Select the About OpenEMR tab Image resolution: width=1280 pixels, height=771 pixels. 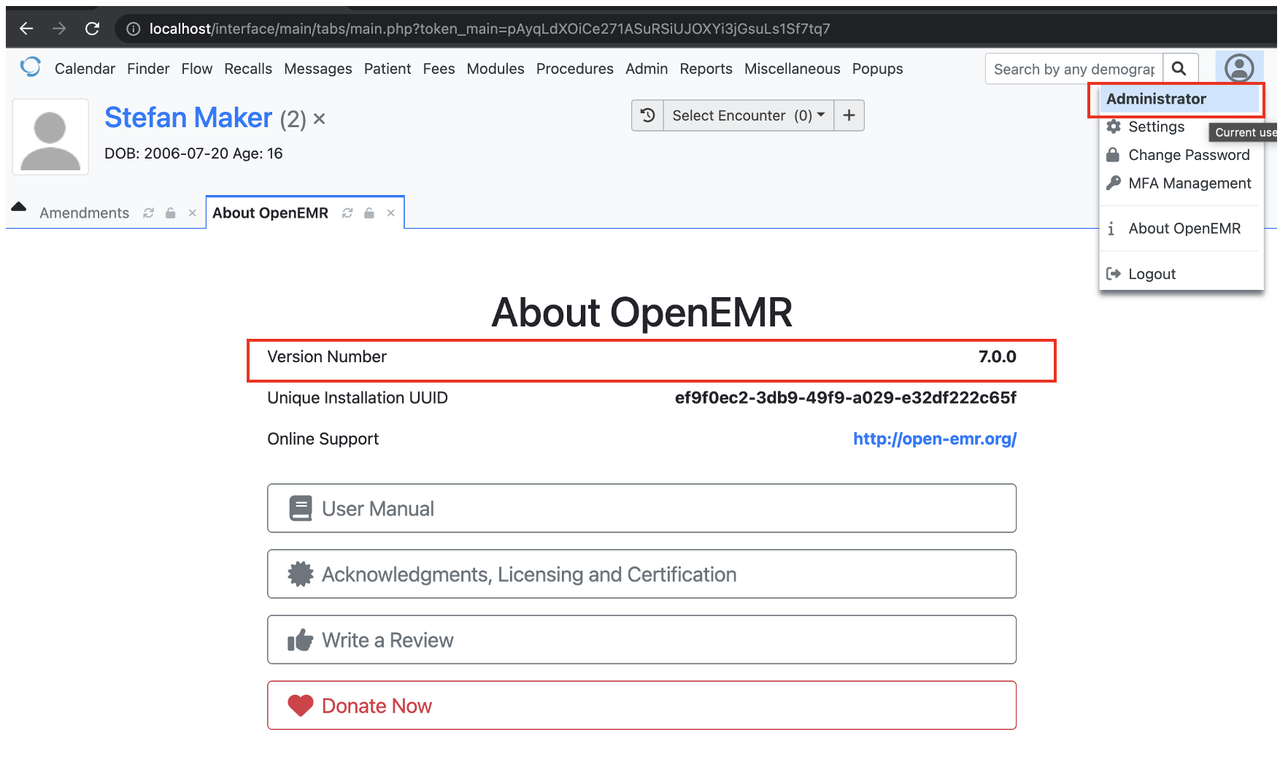pyautogui.click(x=270, y=213)
